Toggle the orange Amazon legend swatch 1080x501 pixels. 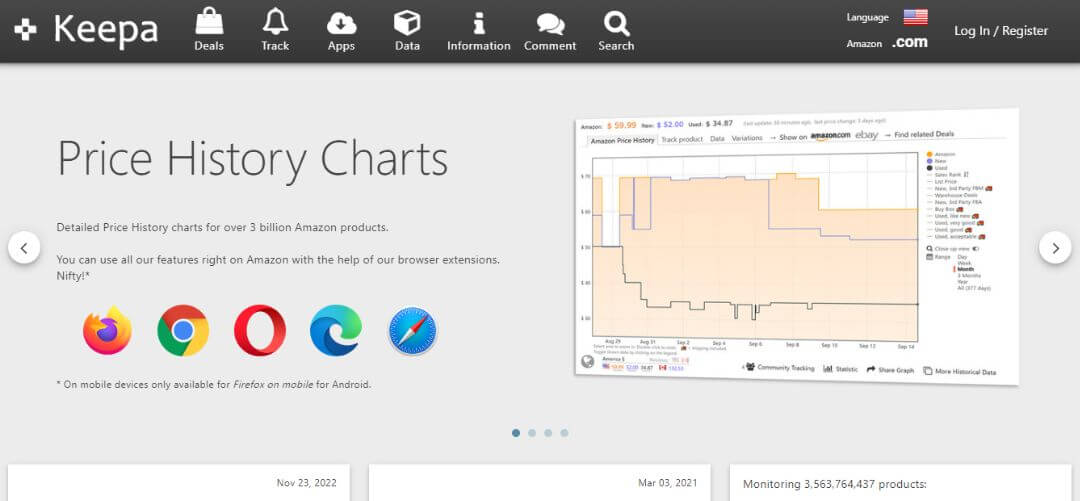(x=931, y=154)
